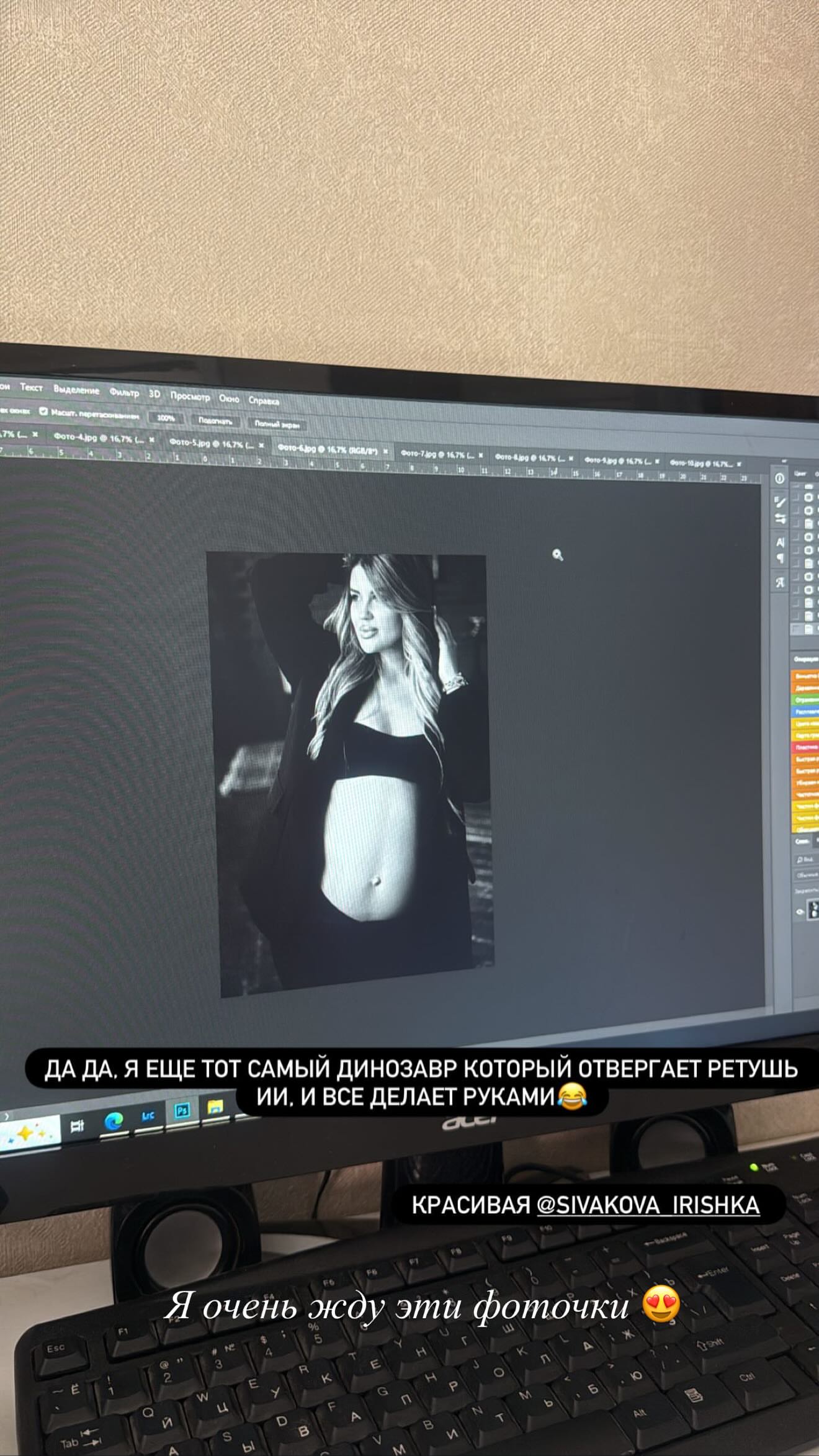819x1456 pixels.
Task: Click on the black-and-white photo canvas
Action: tap(349, 775)
